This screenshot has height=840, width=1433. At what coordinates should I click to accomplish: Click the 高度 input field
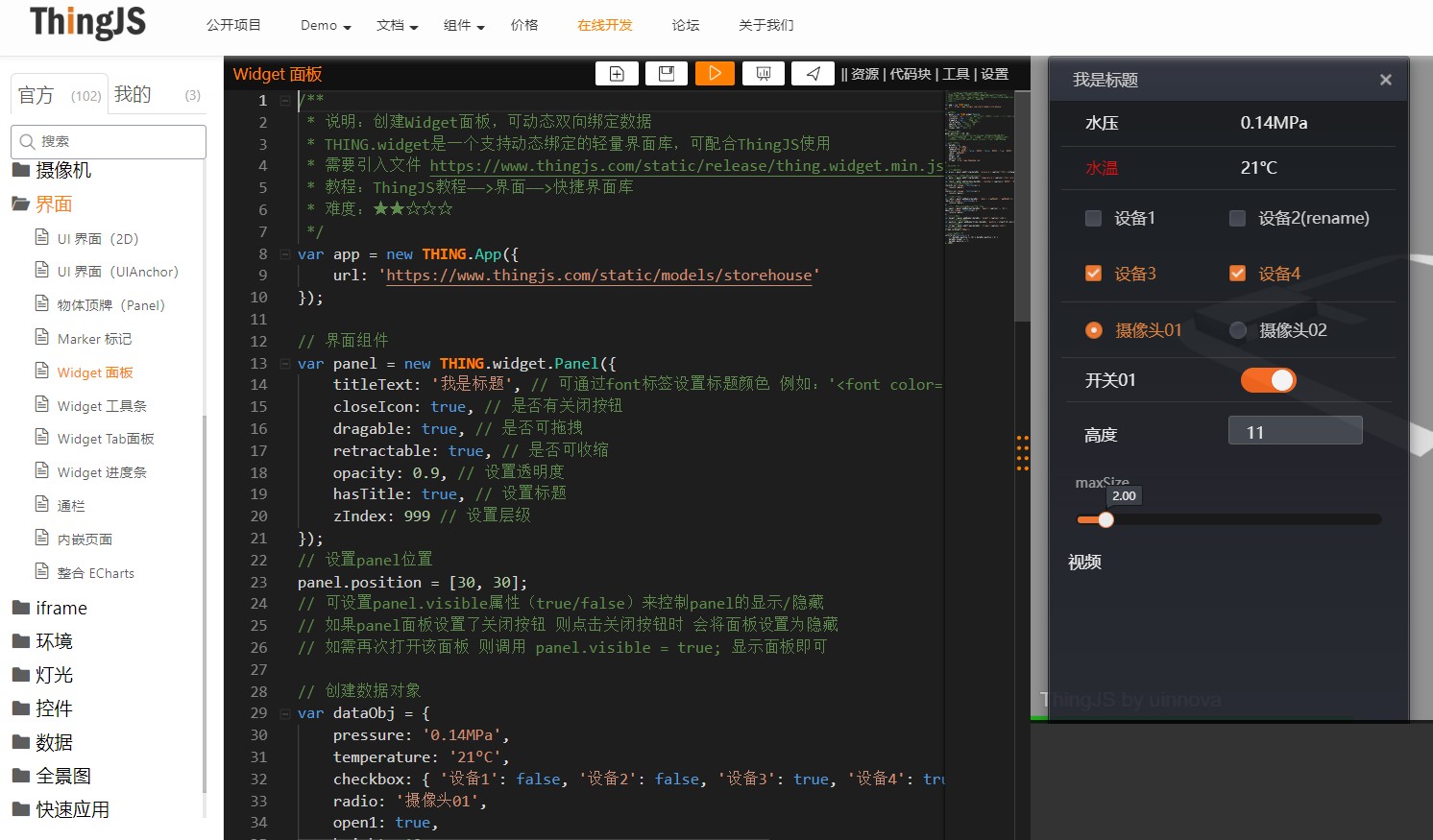[1295, 431]
